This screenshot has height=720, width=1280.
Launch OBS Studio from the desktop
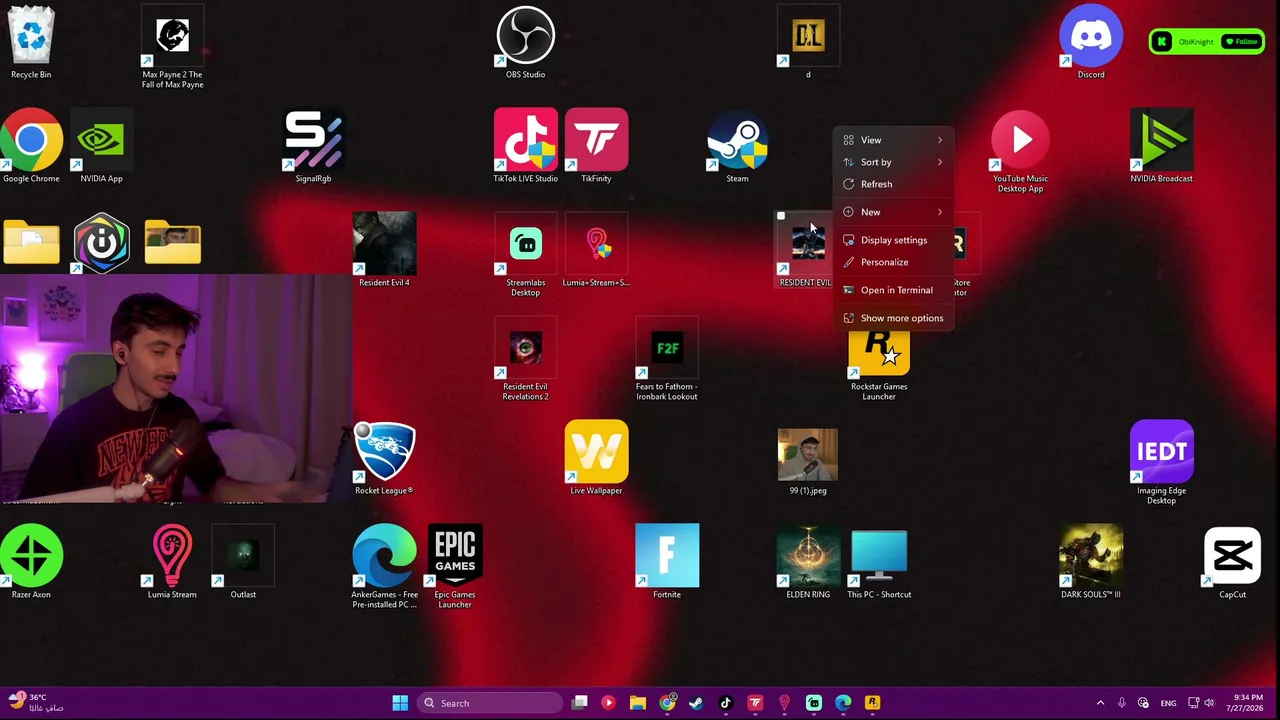pyautogui.click(x=526, y=44)
